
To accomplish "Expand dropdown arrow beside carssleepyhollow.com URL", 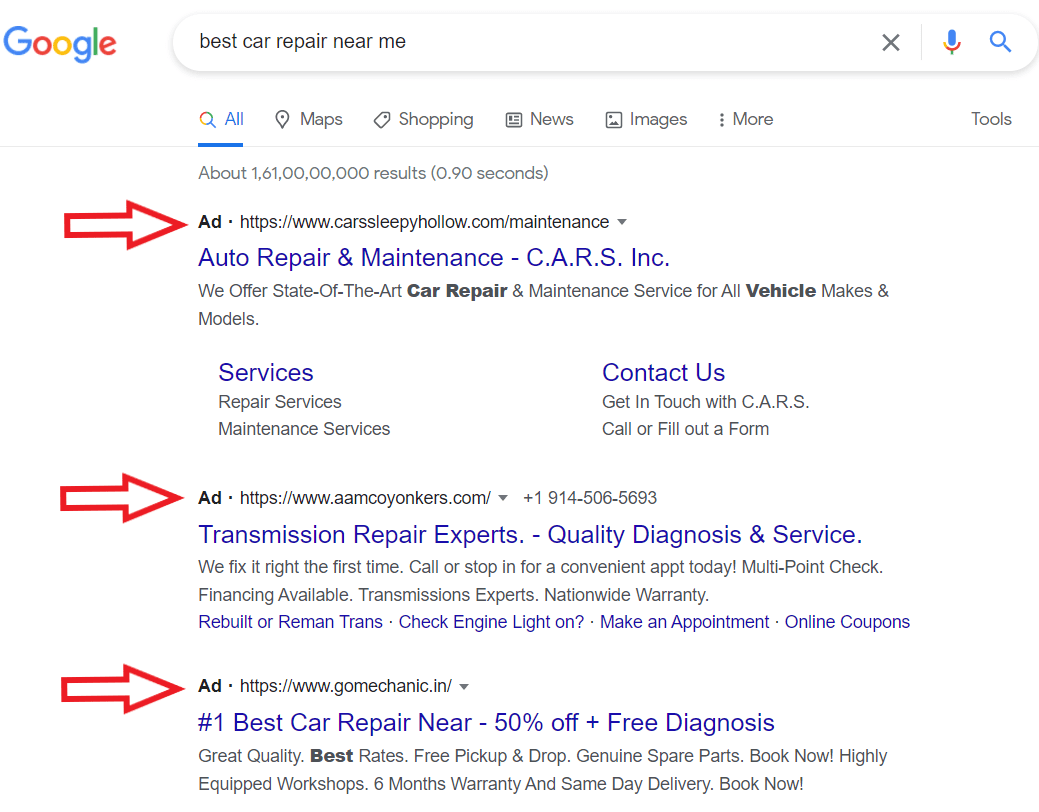I will [622, 222].
